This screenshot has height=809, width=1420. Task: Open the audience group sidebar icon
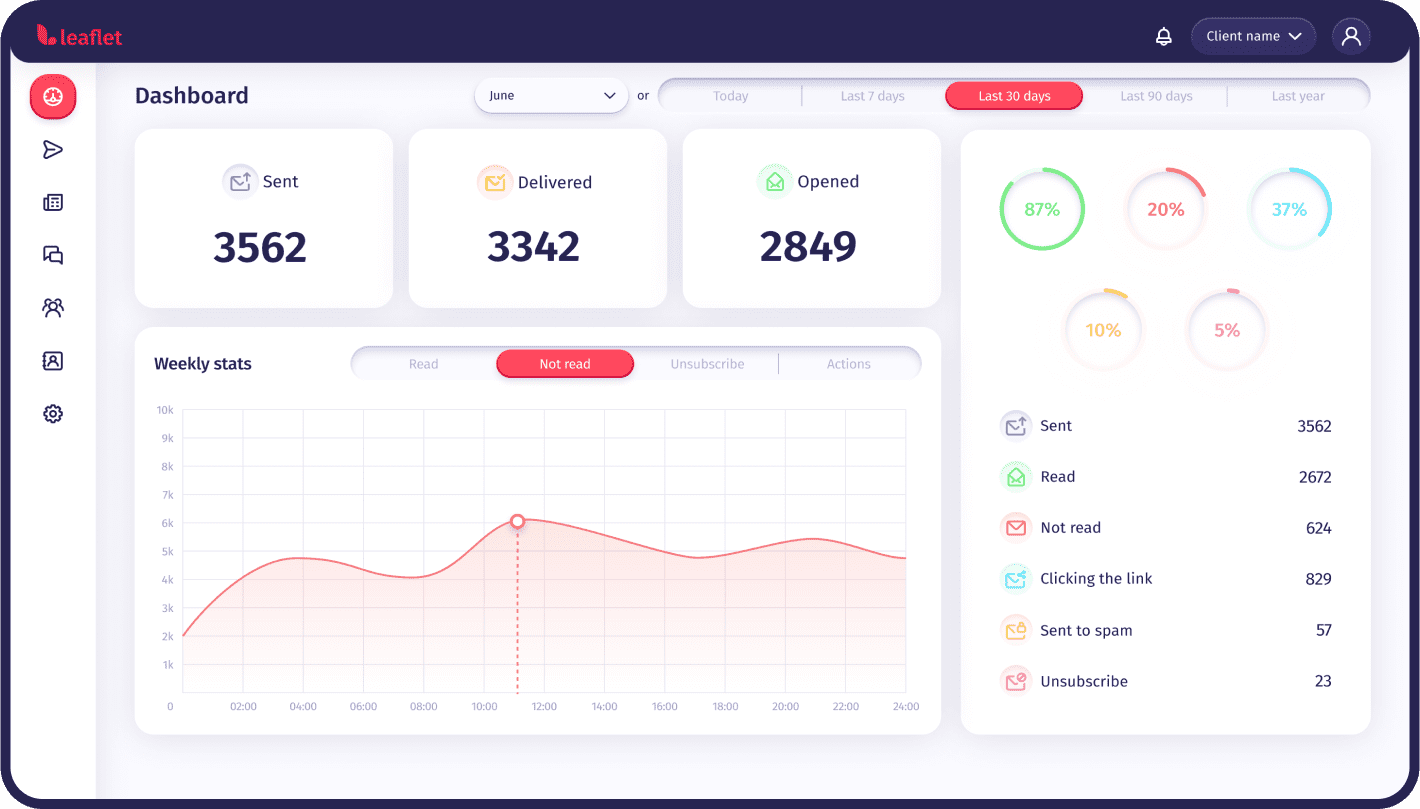(x=53, y=308)
